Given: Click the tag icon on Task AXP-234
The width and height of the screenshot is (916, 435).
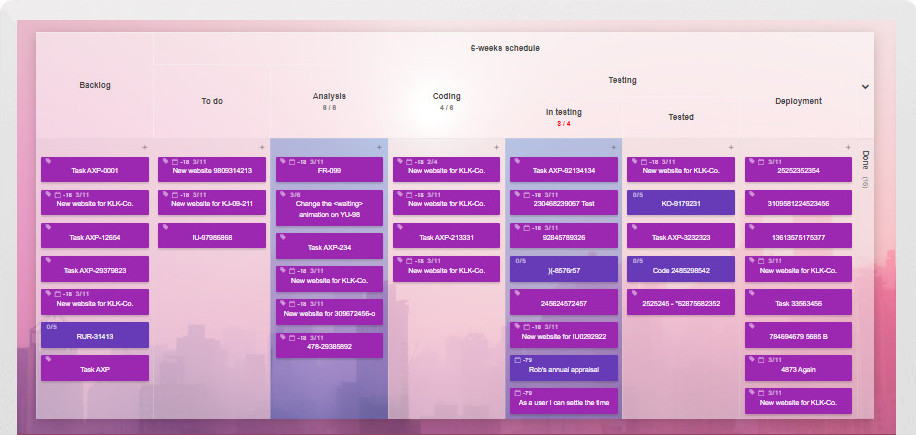Looking at the screenshot, I should coord(283,238).
